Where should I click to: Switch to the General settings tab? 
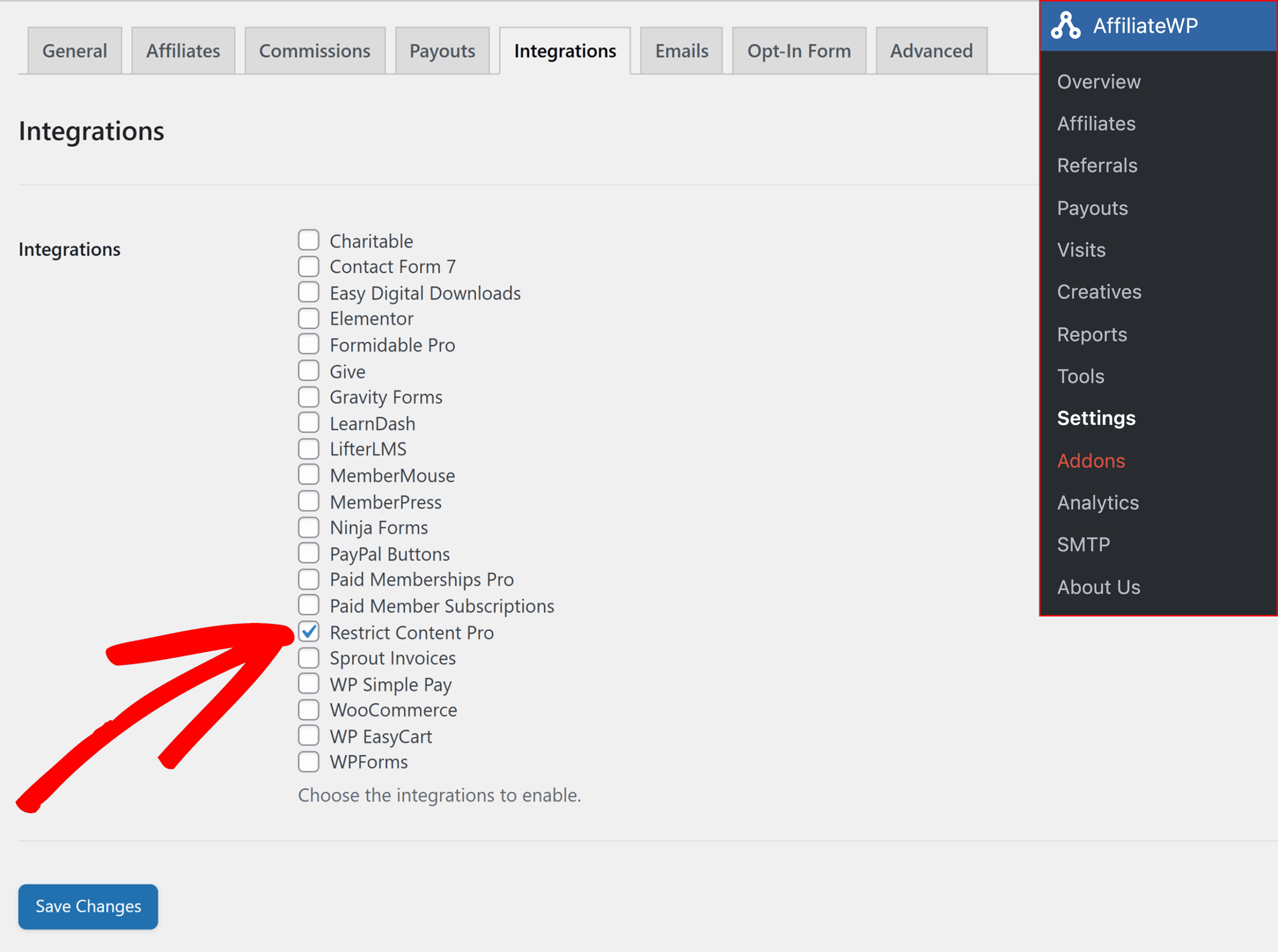tap(75, 51)
